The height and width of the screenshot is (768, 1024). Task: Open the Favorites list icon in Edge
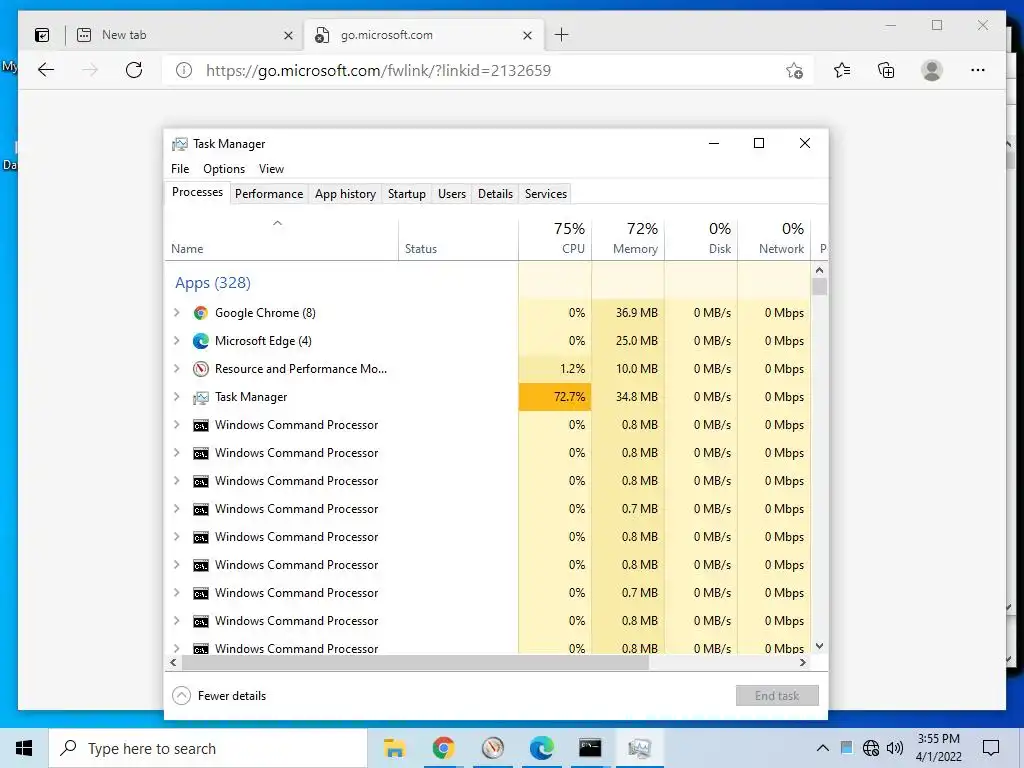pos(842,70)
